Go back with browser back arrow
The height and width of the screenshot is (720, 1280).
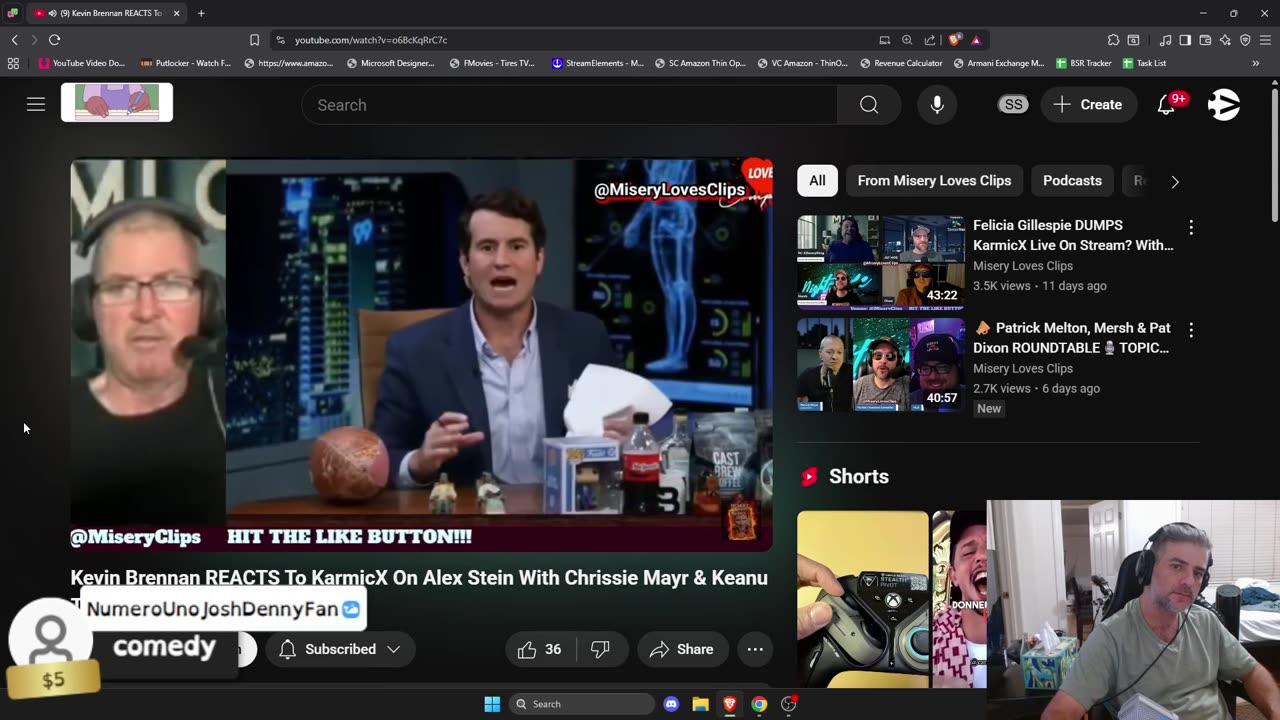(14, 40)
